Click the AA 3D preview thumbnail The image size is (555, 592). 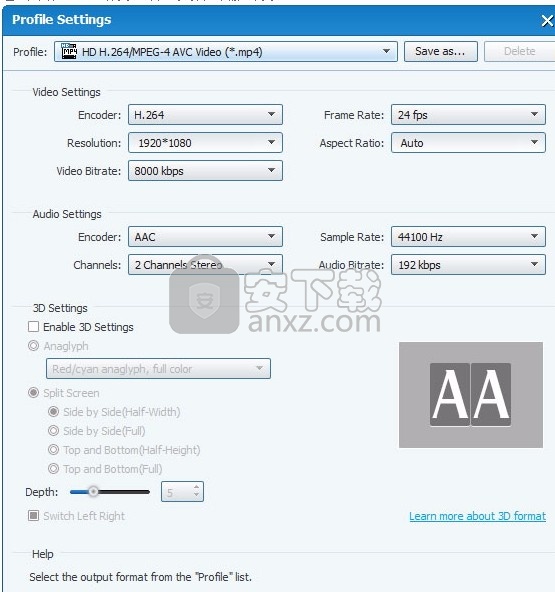coord(471,395)
